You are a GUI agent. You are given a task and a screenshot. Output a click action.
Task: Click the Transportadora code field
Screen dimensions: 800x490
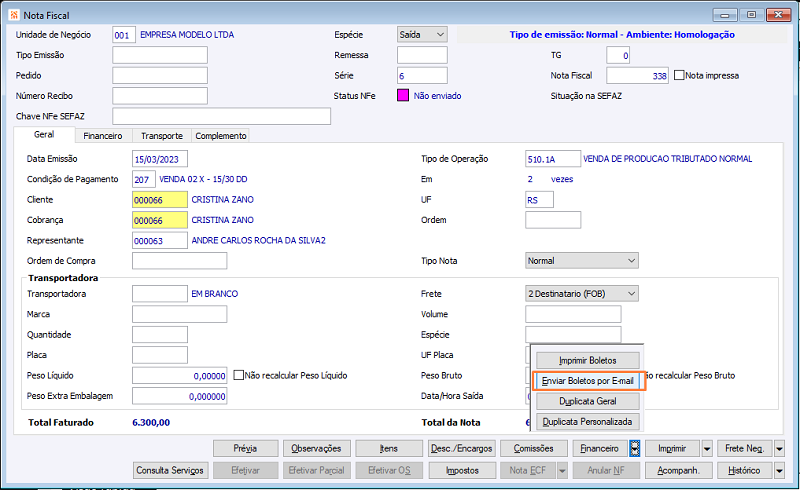[x=160, y=294]
